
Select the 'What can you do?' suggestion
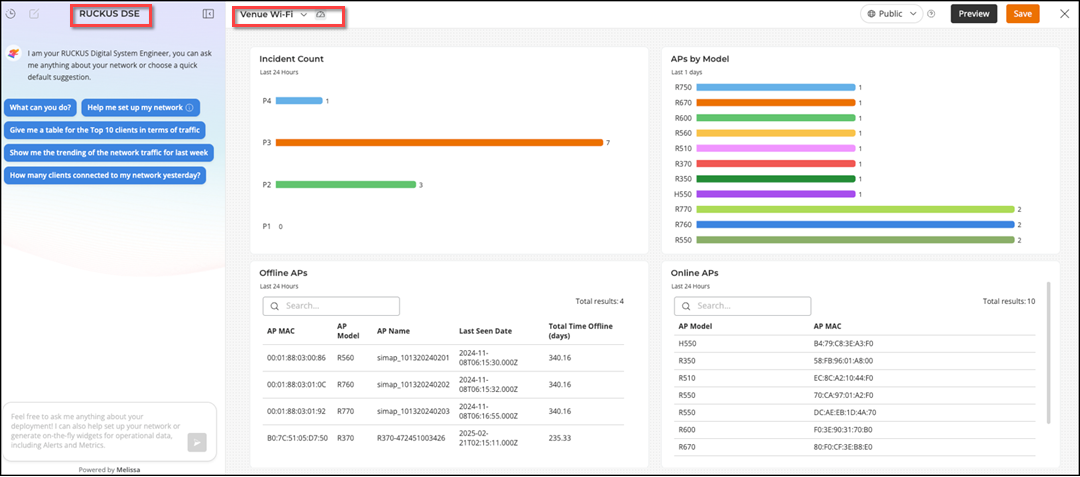(41, 107)
